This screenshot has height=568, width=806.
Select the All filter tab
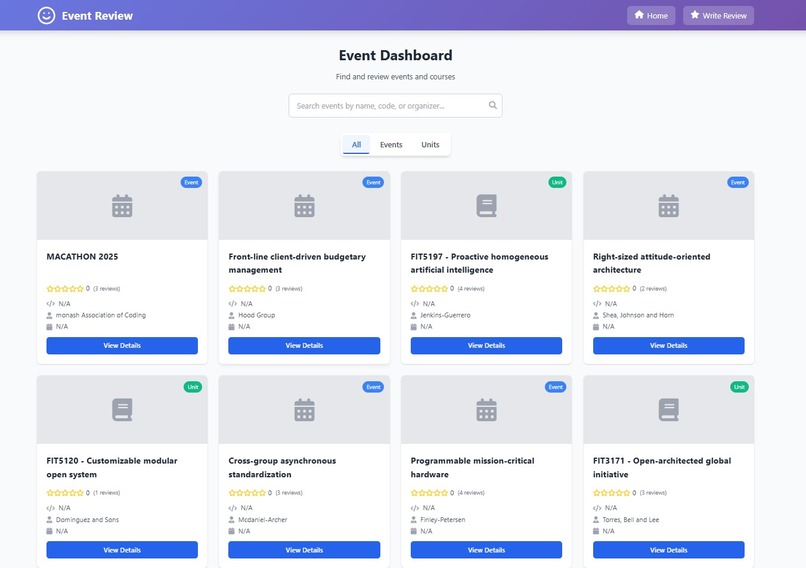[356, 145]
